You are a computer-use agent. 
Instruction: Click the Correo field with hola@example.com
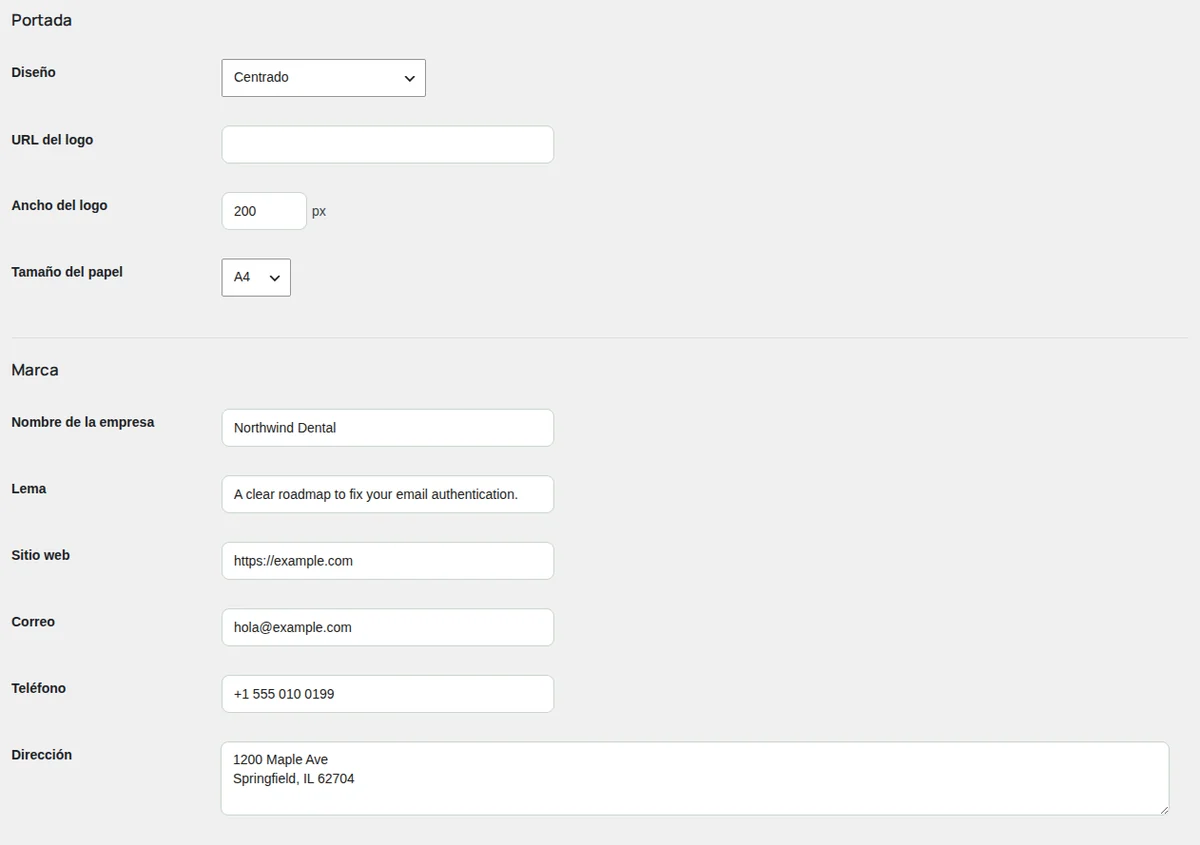pyautogui.click(x=387, y=627)
